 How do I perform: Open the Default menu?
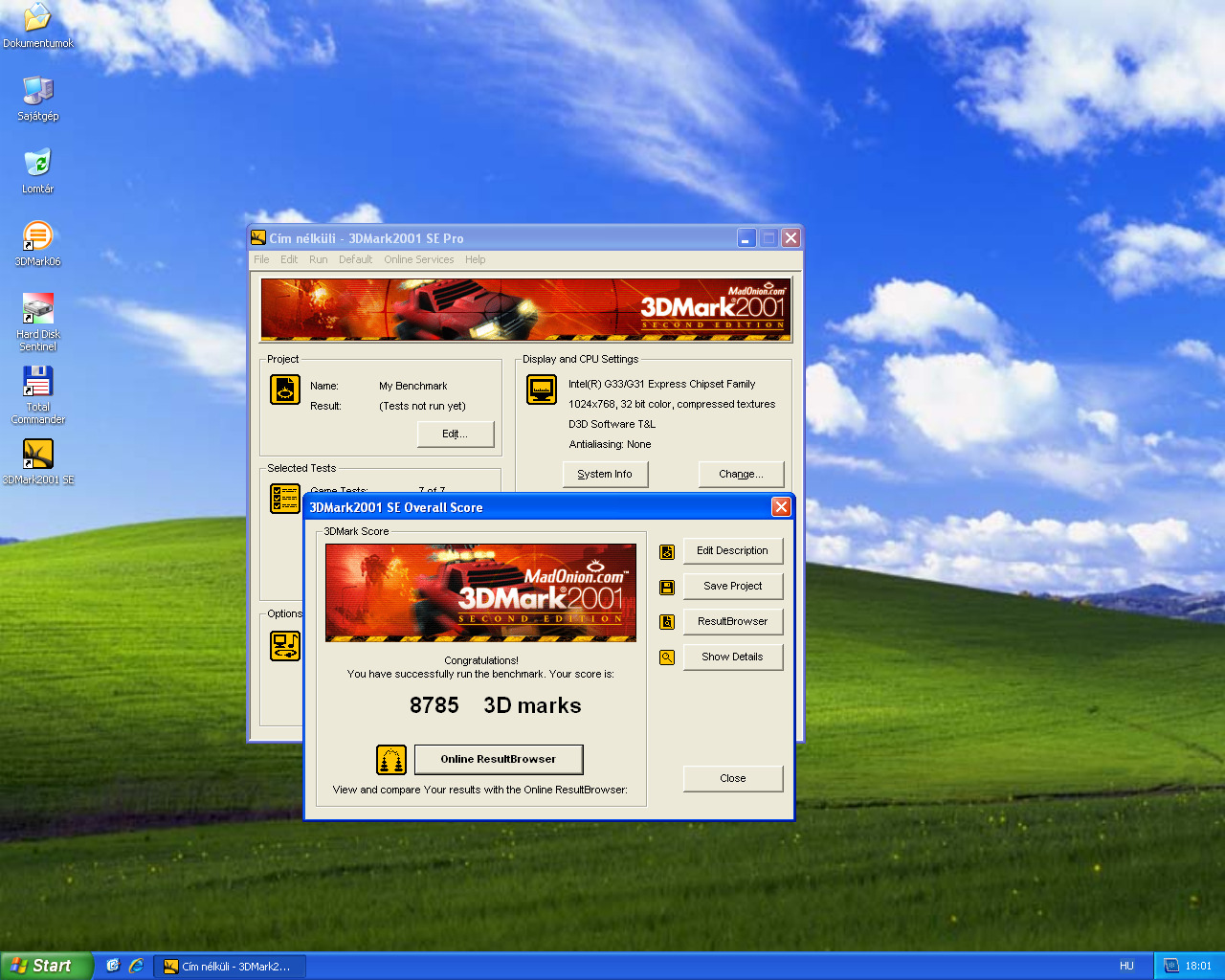point(355,259)
